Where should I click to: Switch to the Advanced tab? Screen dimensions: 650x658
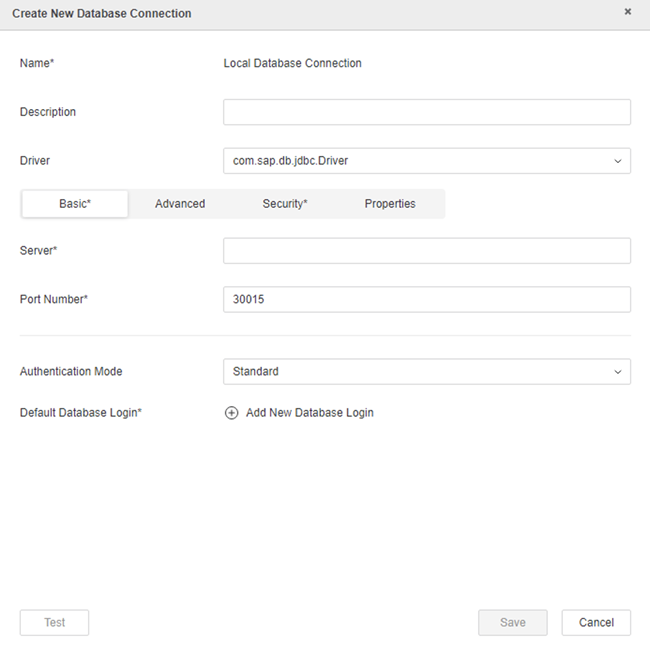click(x=180, y=204)
